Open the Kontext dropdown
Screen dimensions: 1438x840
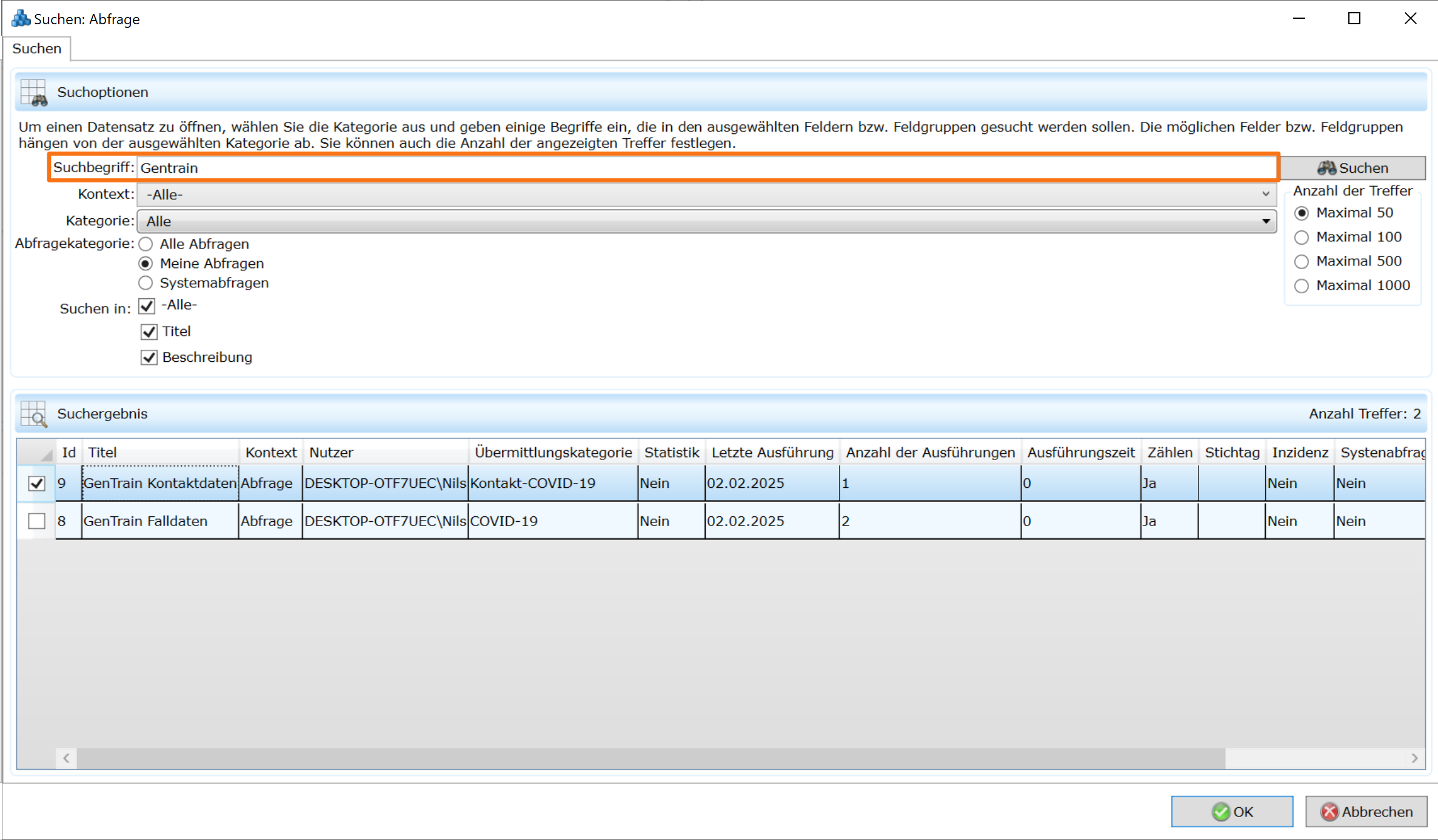tap(1265, 195)
